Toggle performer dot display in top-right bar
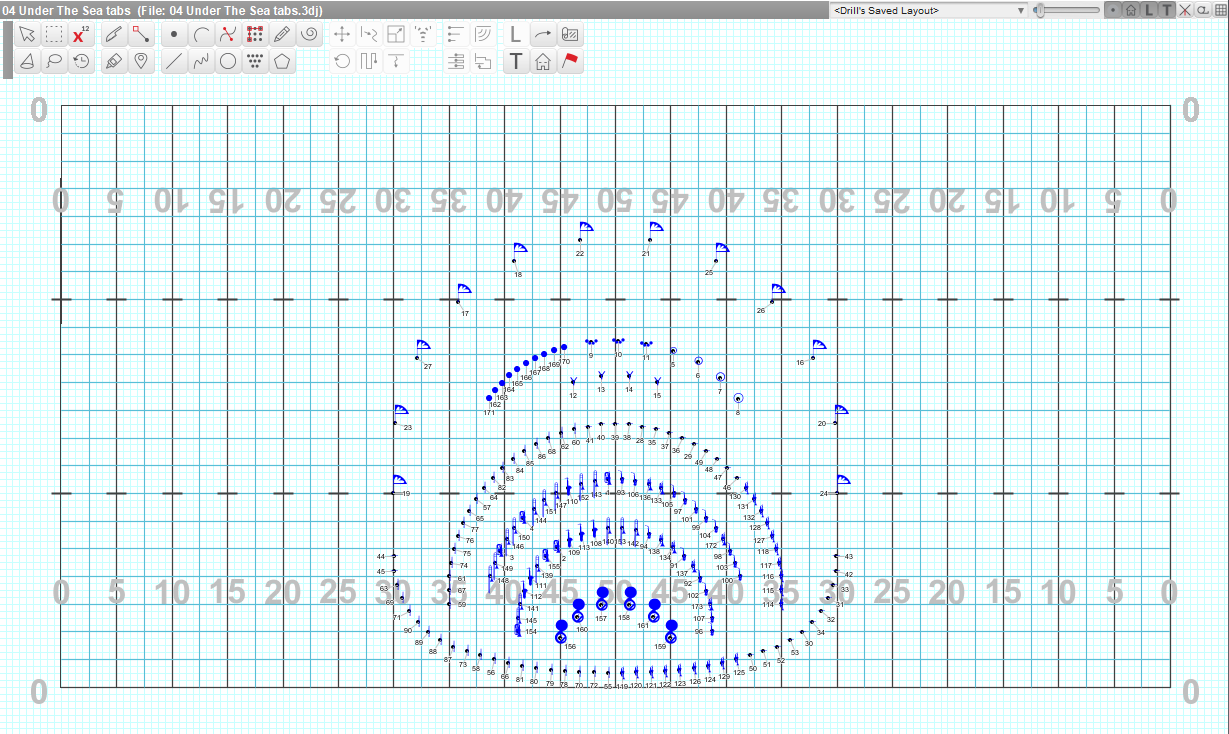This screenshot has height=734, width=1229. tap(1112, 10)
